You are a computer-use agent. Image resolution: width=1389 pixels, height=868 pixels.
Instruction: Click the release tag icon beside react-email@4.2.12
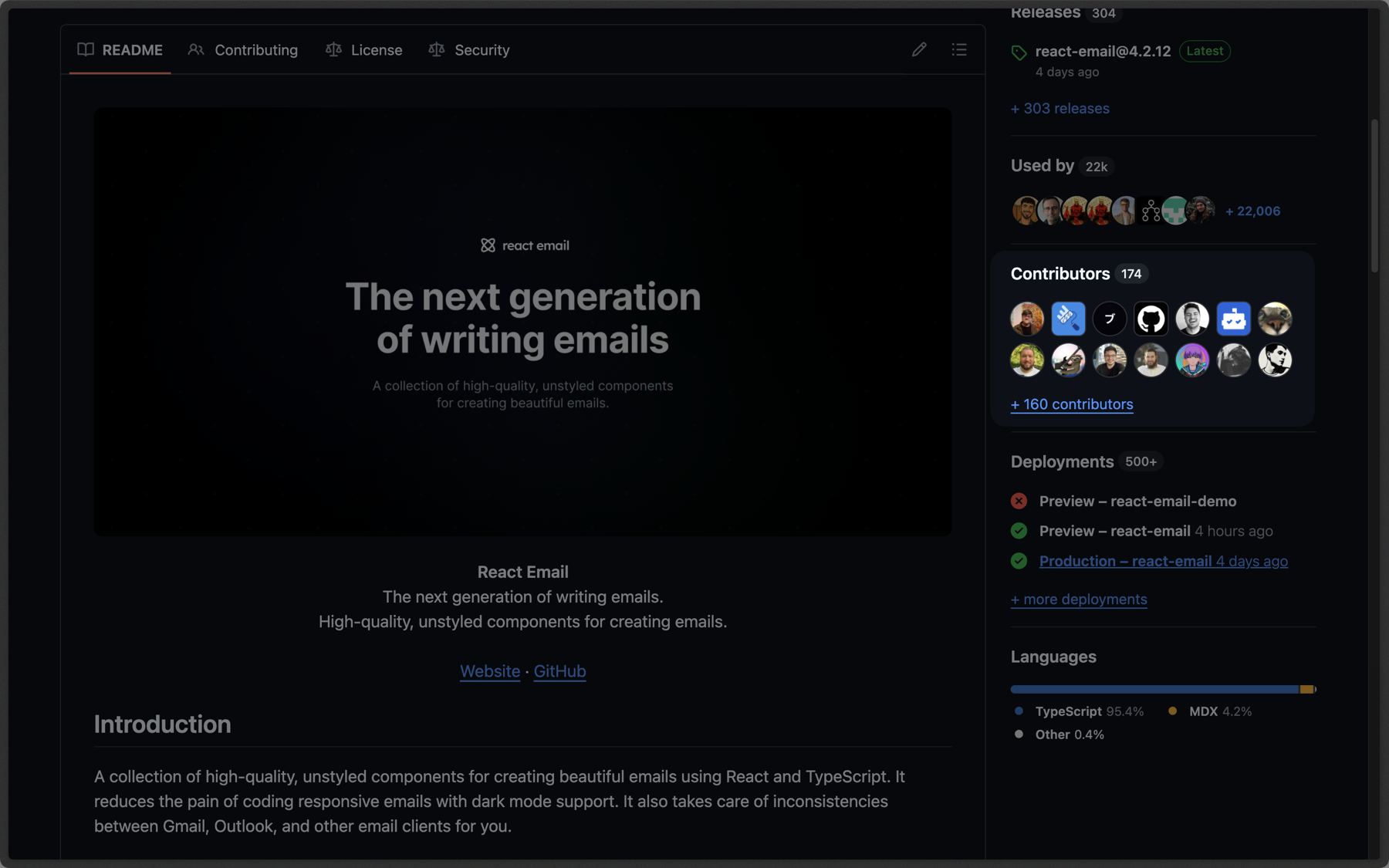(1019, 52)
